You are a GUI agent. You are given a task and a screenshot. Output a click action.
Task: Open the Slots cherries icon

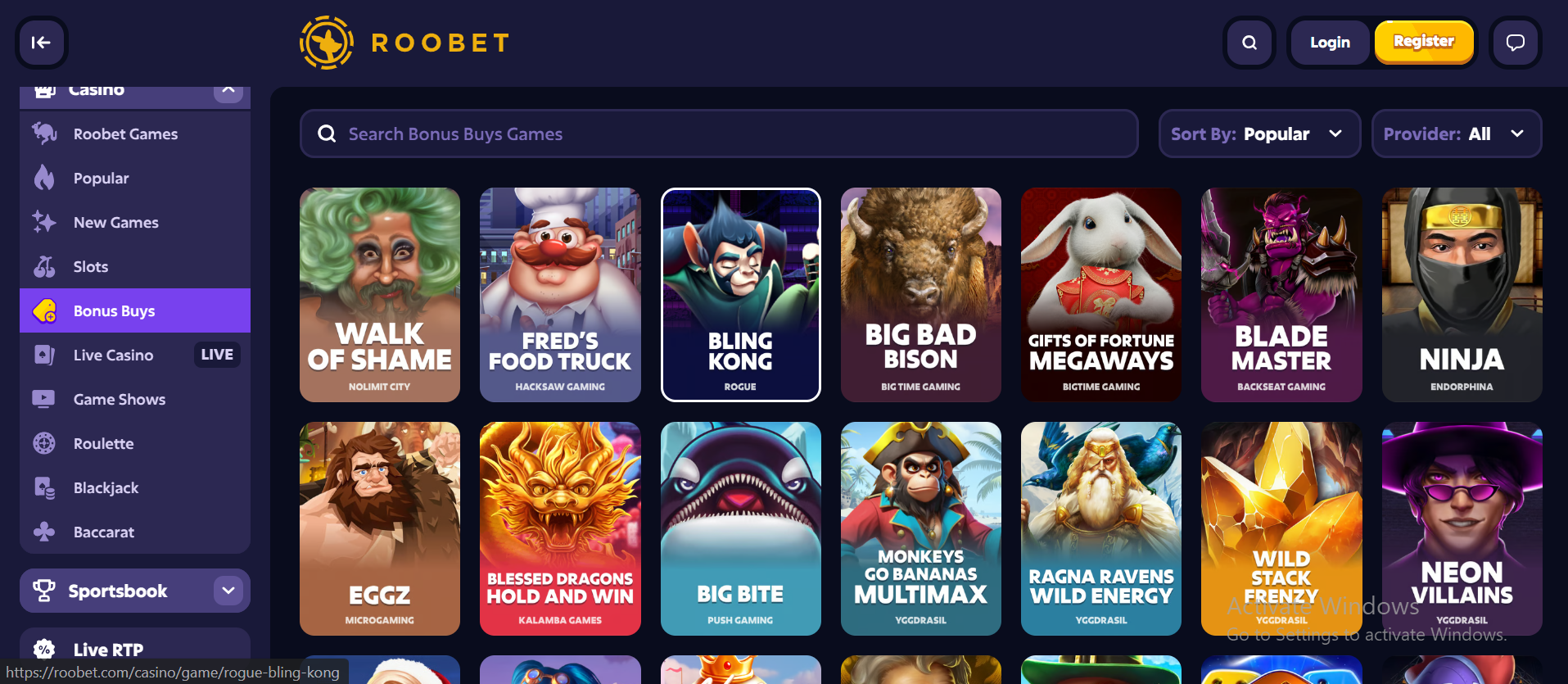pyautogui.click(x=44, y=266)
